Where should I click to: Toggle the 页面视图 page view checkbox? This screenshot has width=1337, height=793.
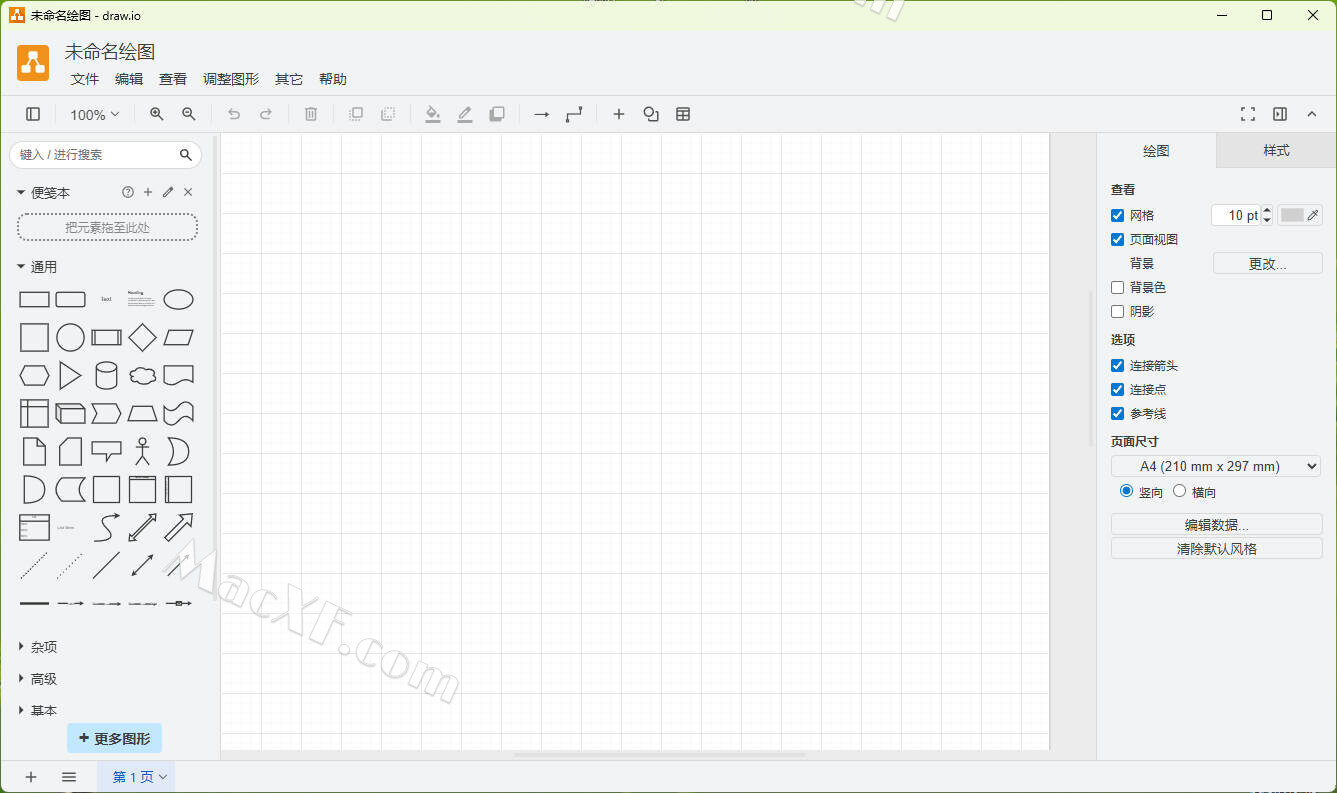point(1118,239)
